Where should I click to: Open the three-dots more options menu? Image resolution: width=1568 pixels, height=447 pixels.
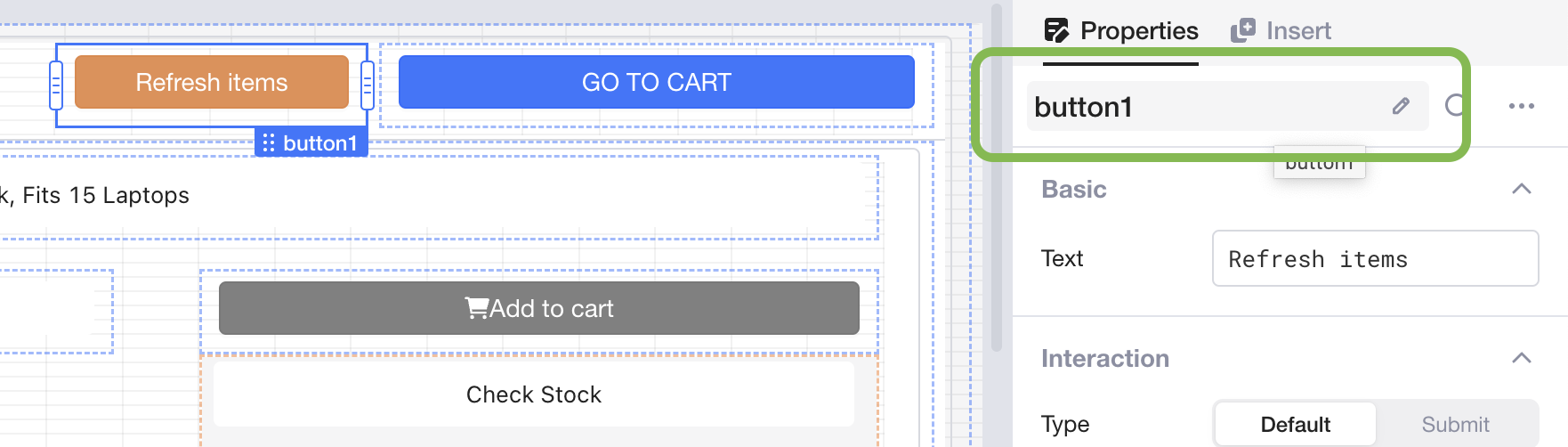pos(1521,107)
